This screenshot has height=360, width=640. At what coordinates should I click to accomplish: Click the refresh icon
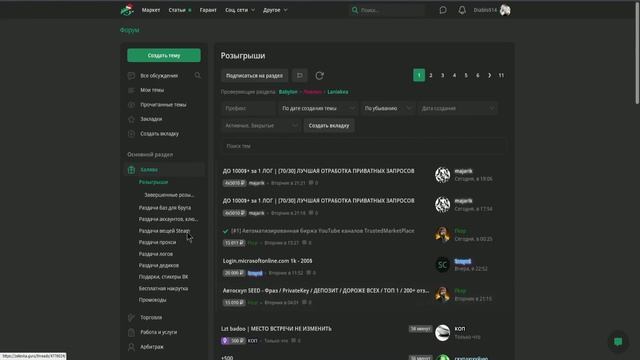(x=319, y=76)
